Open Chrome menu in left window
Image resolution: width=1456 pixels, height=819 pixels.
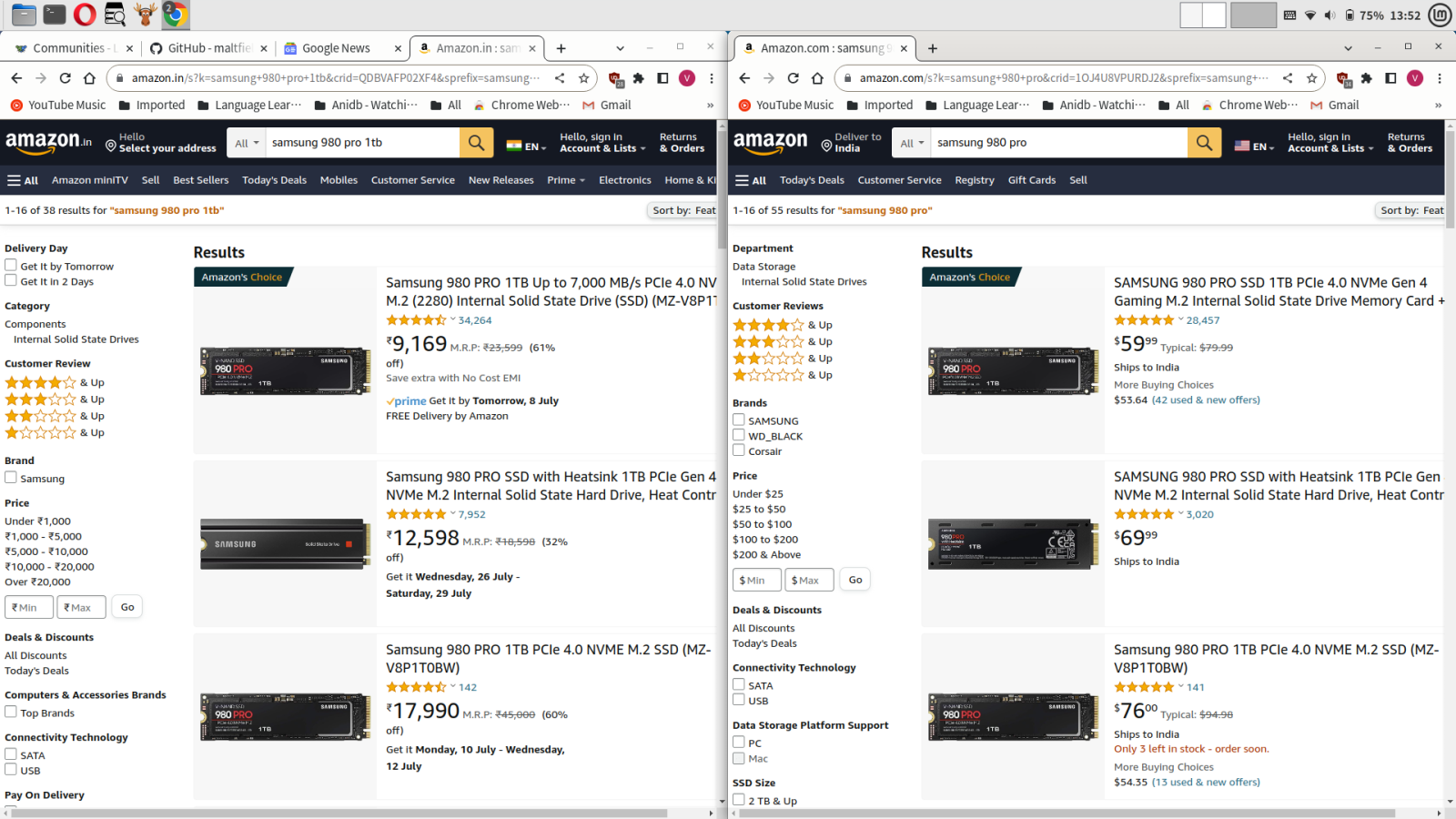(712, 78)
